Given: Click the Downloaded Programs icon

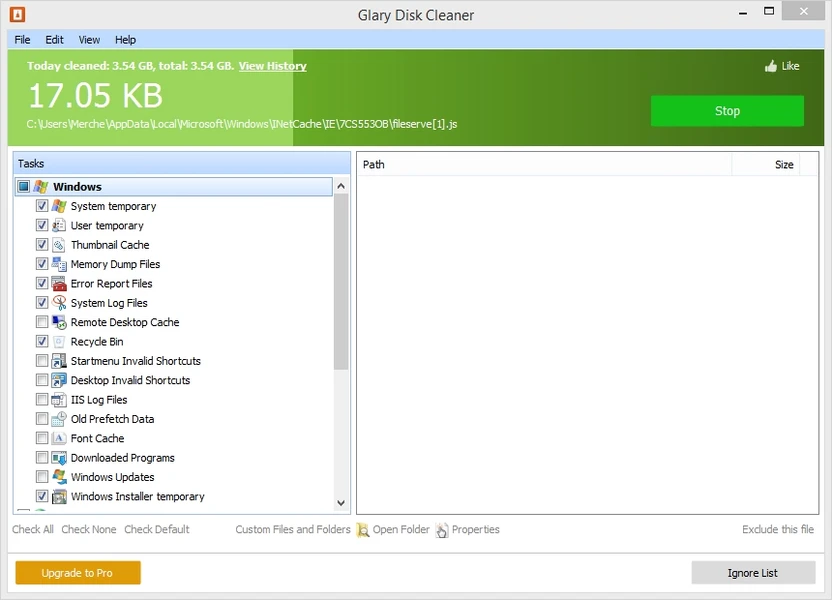Looking at the screenshot, I should pyautogui.click(x=59, y=457).
